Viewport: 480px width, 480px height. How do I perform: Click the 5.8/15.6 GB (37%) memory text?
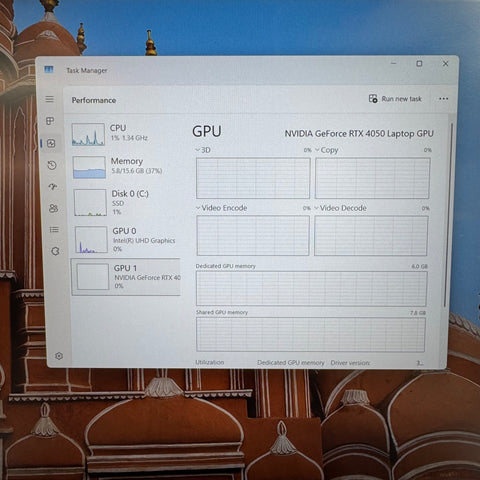click(137, 171)
